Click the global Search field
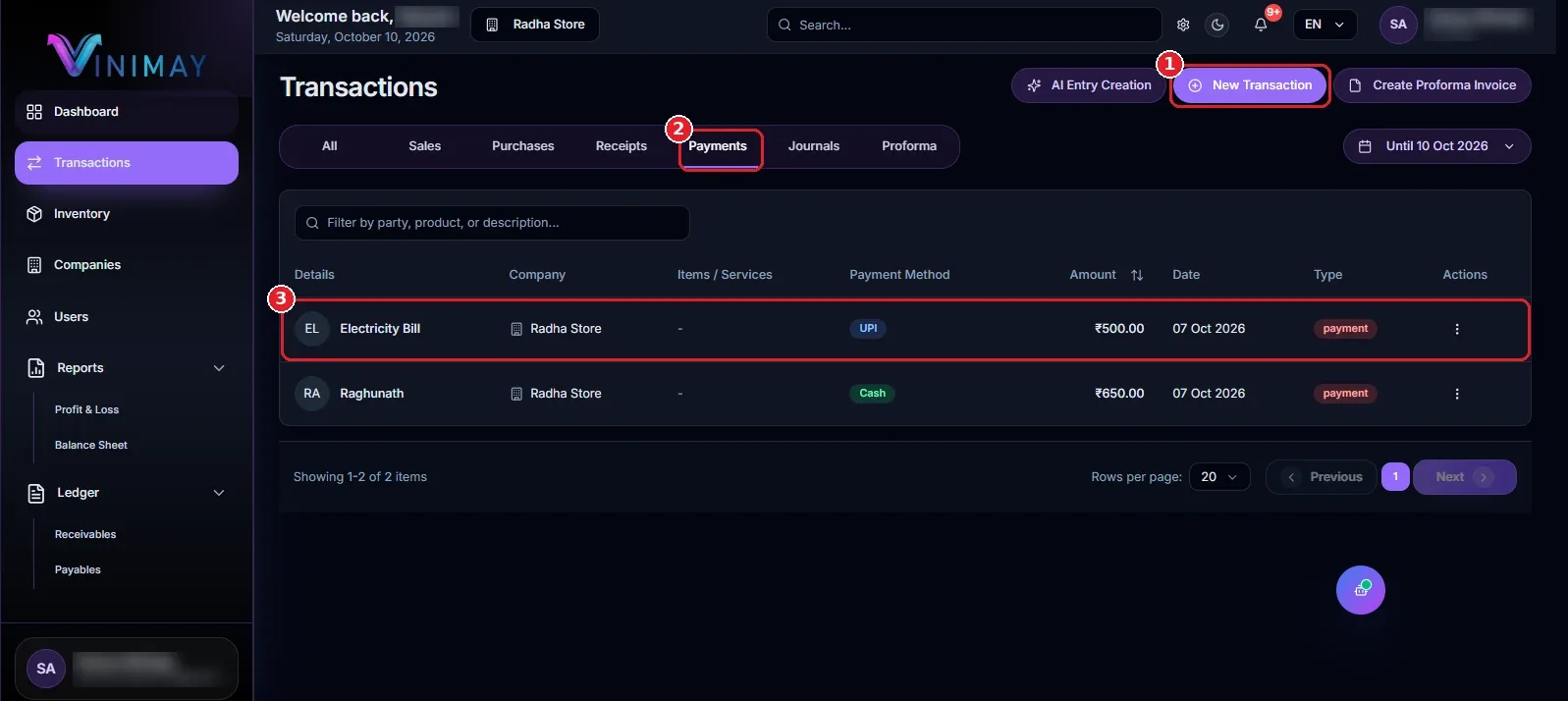This screenshot has height=701, width=1568. [x=964, y=25]
